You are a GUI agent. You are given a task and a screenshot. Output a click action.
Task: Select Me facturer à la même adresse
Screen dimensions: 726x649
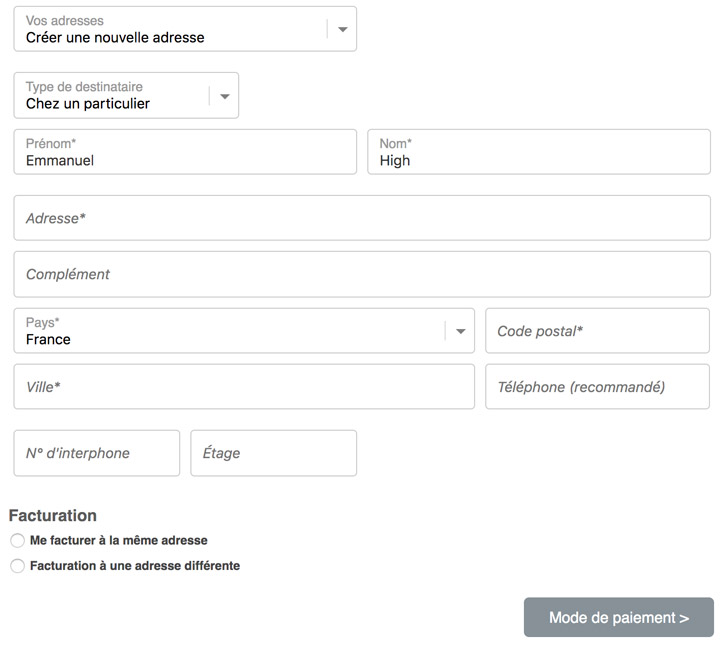tap(18, 540)
